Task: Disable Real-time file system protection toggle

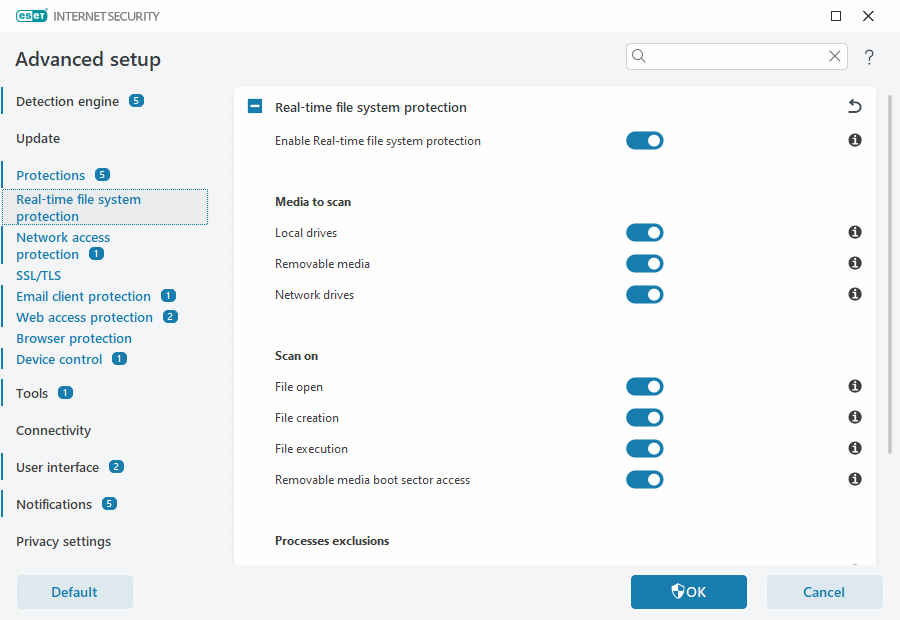Action: (644, 141)
